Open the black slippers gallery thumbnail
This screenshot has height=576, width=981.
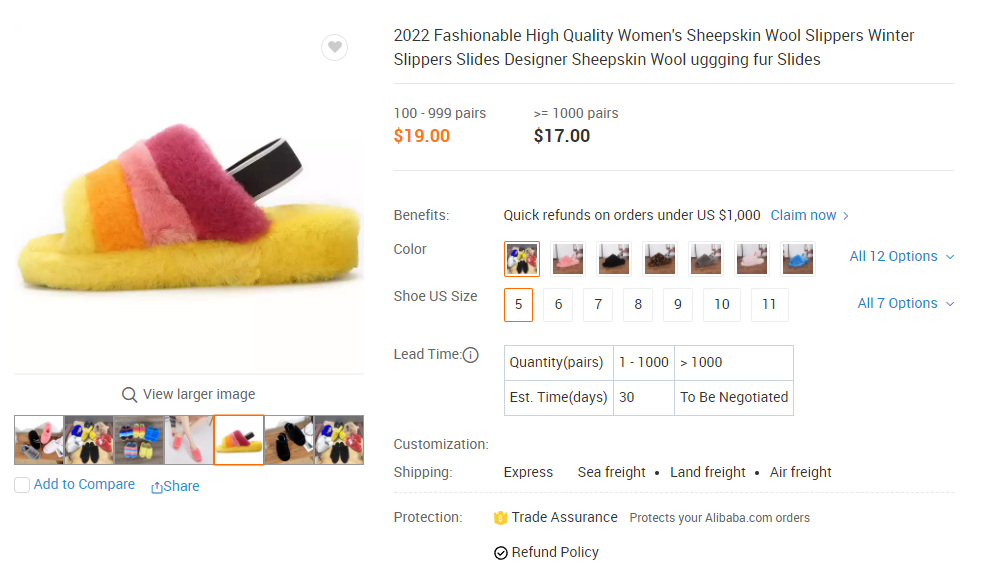tap(289, 440)
